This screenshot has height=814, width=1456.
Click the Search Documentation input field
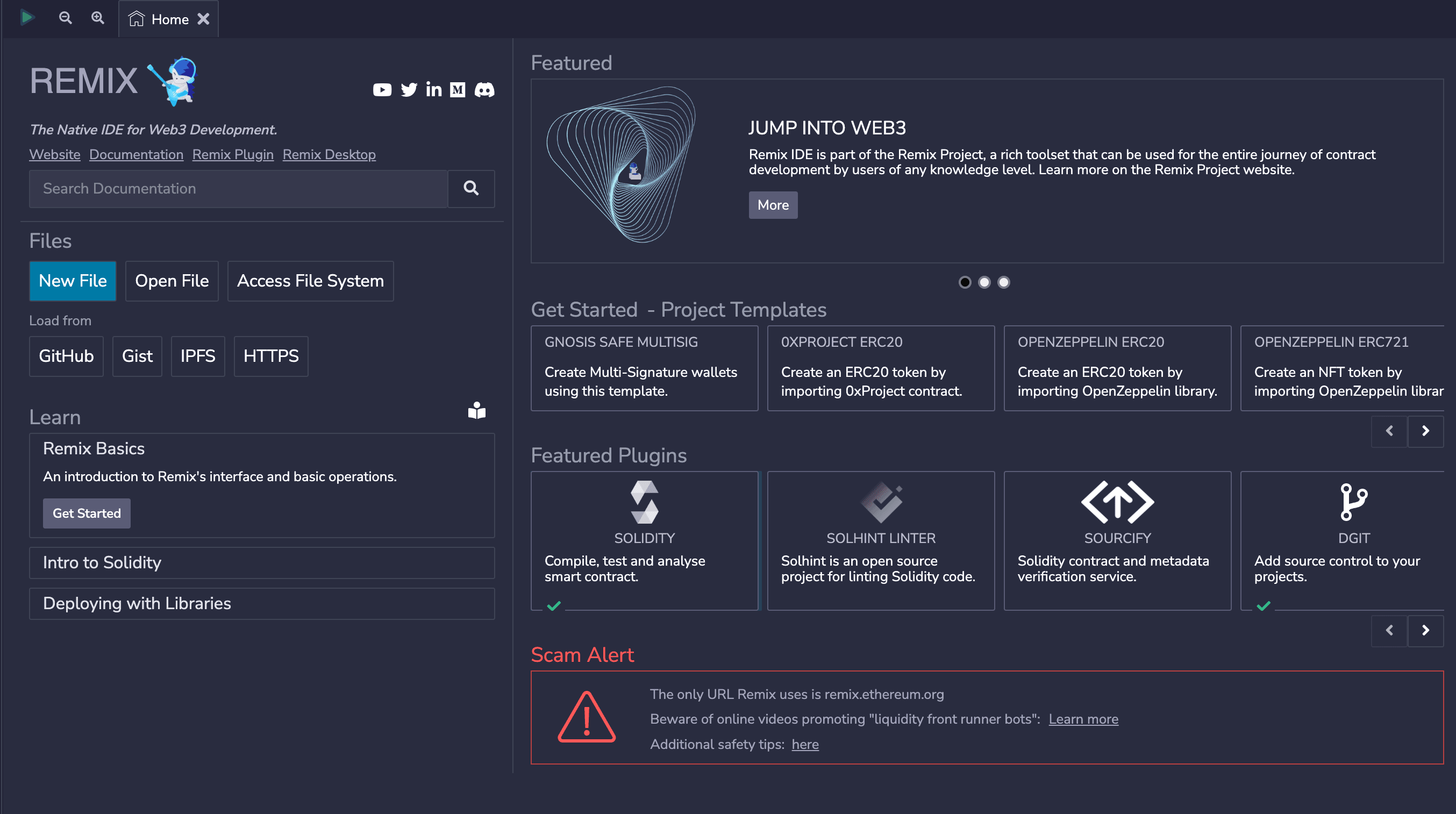point(238,189)
